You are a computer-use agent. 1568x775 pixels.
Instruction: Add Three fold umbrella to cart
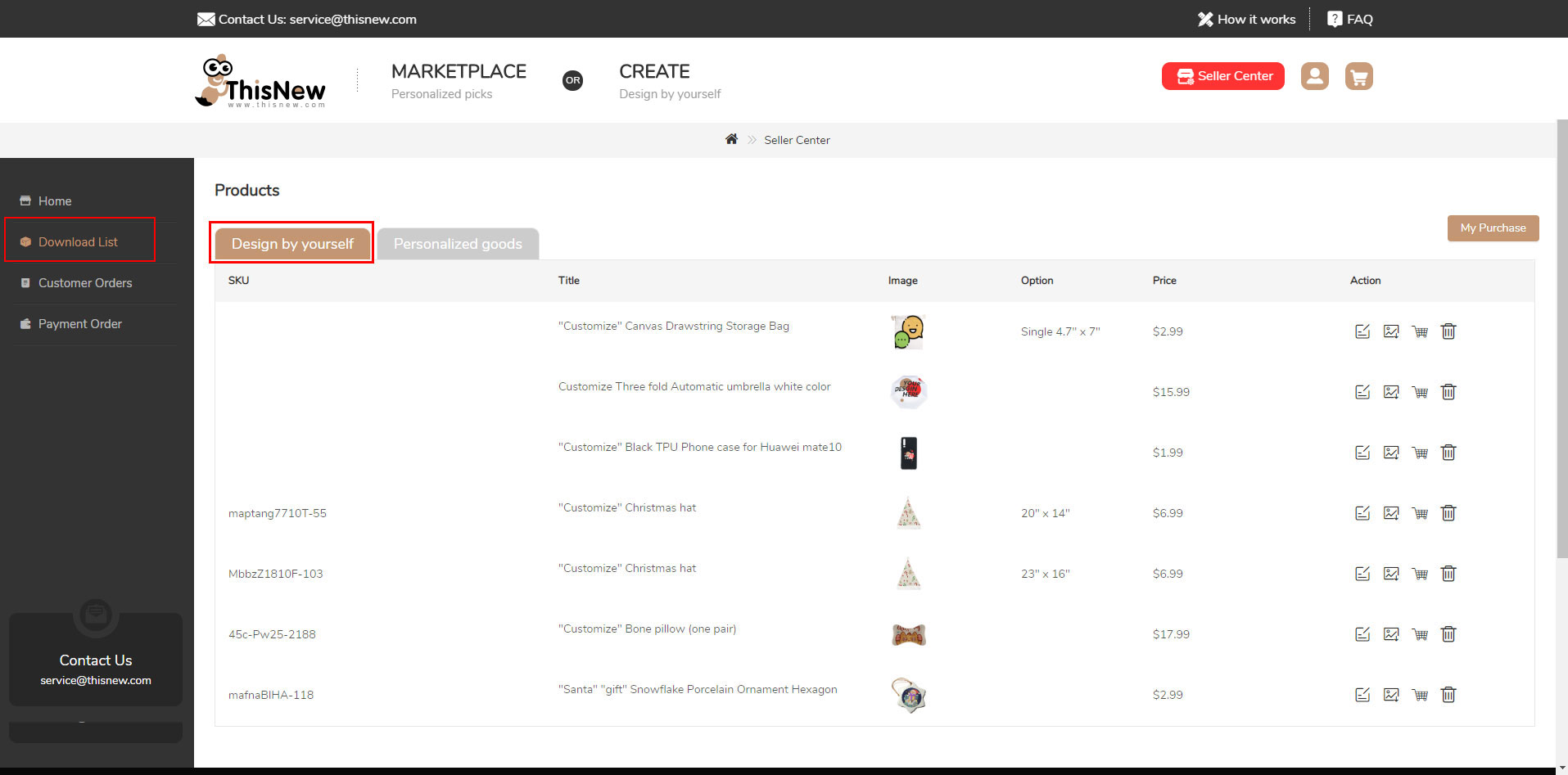pyautogui.click(x=1420, y=392)
